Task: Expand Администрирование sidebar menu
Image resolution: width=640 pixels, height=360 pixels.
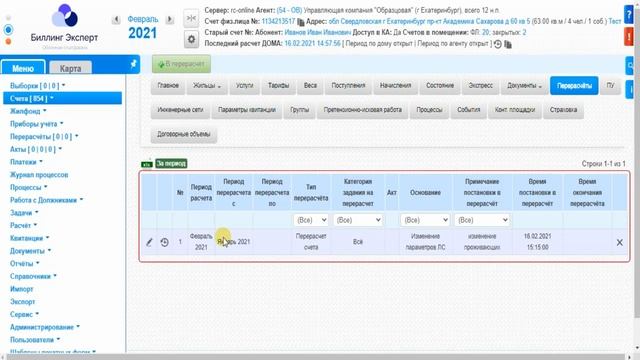Action: click(x=45, y=327)
